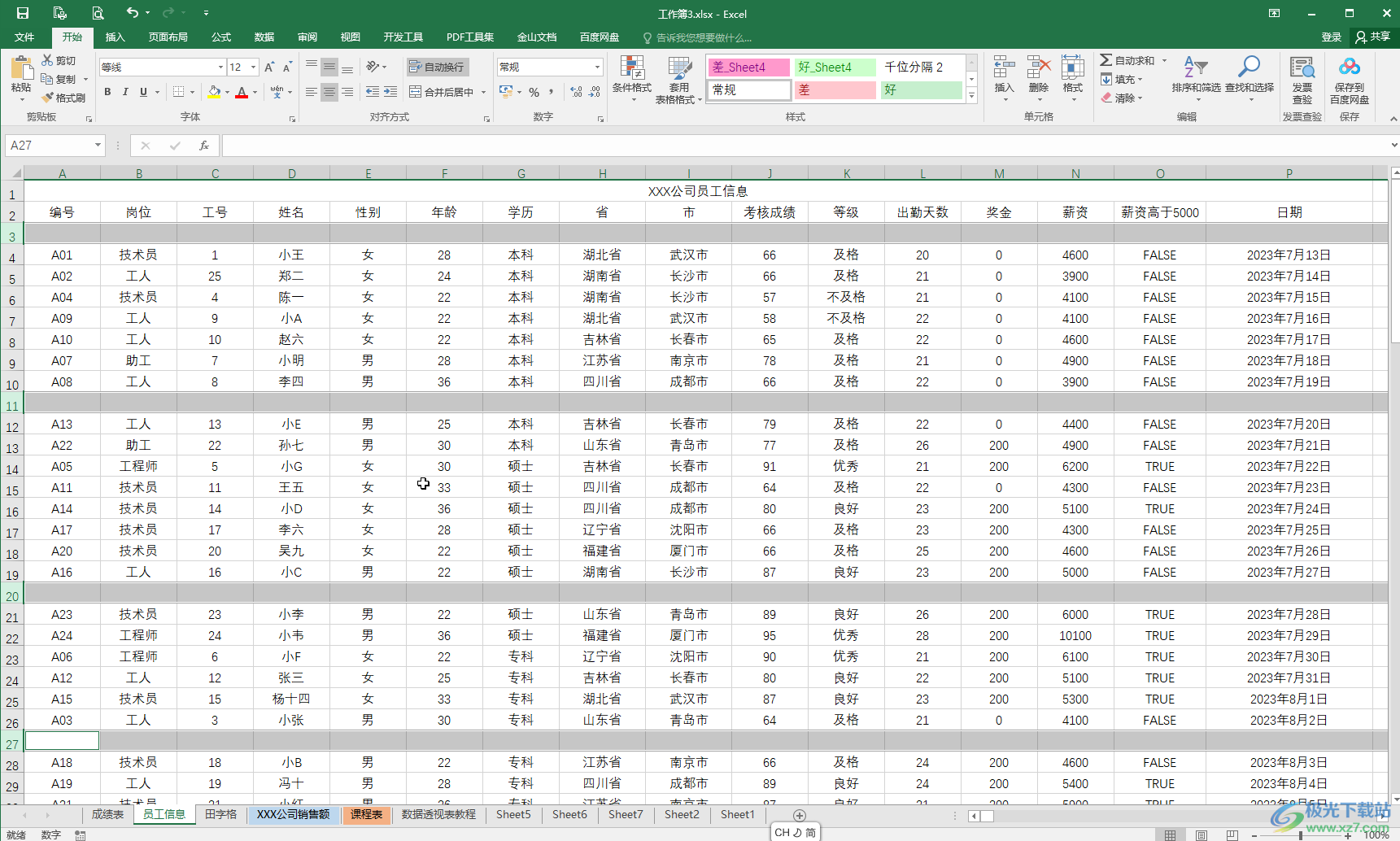This screenshot has width=1400, height=841.
Task: Click the Cut scissors icon
Action: coord(47,60)
